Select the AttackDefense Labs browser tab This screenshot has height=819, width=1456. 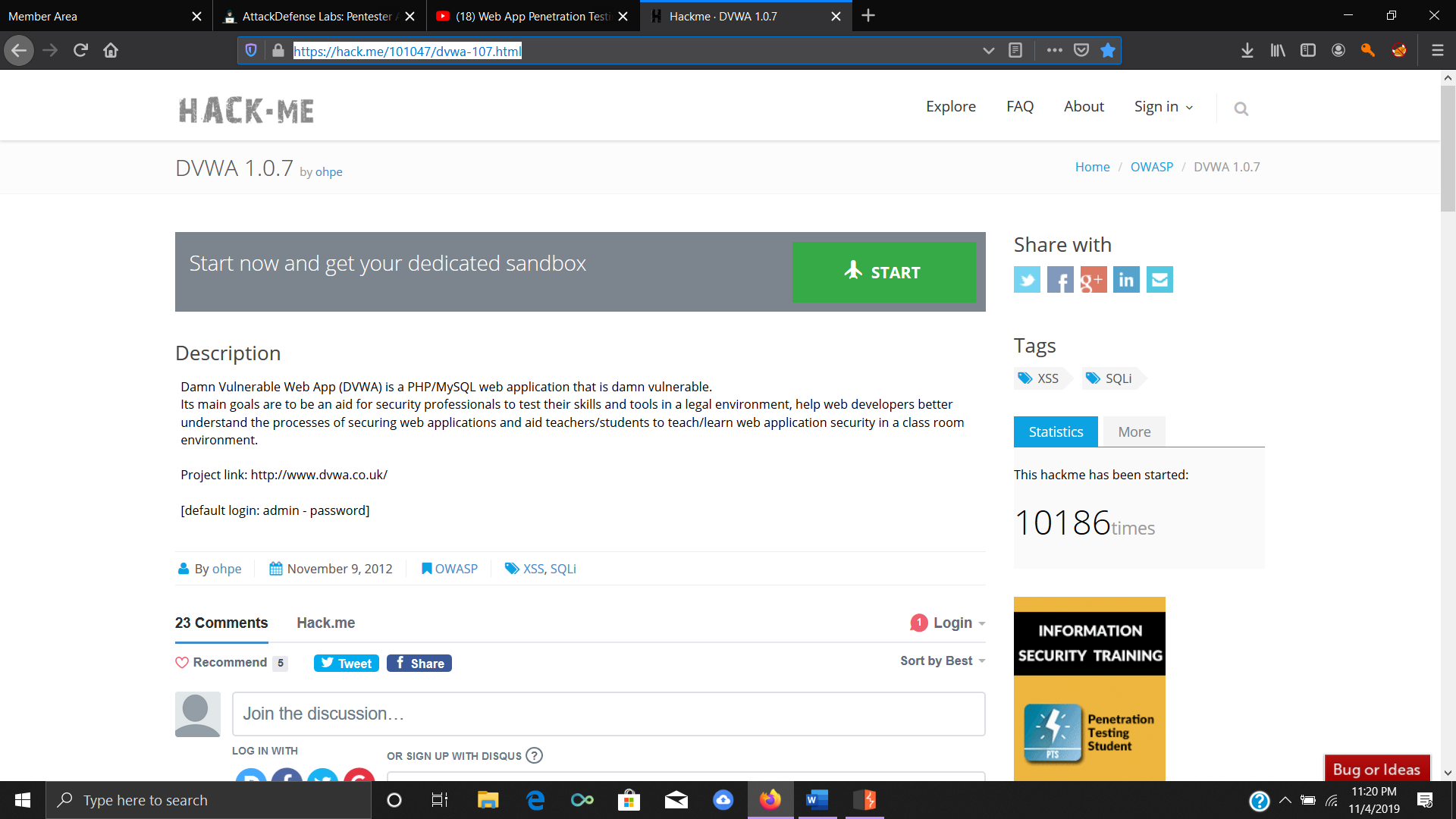[x=319, y=16]
